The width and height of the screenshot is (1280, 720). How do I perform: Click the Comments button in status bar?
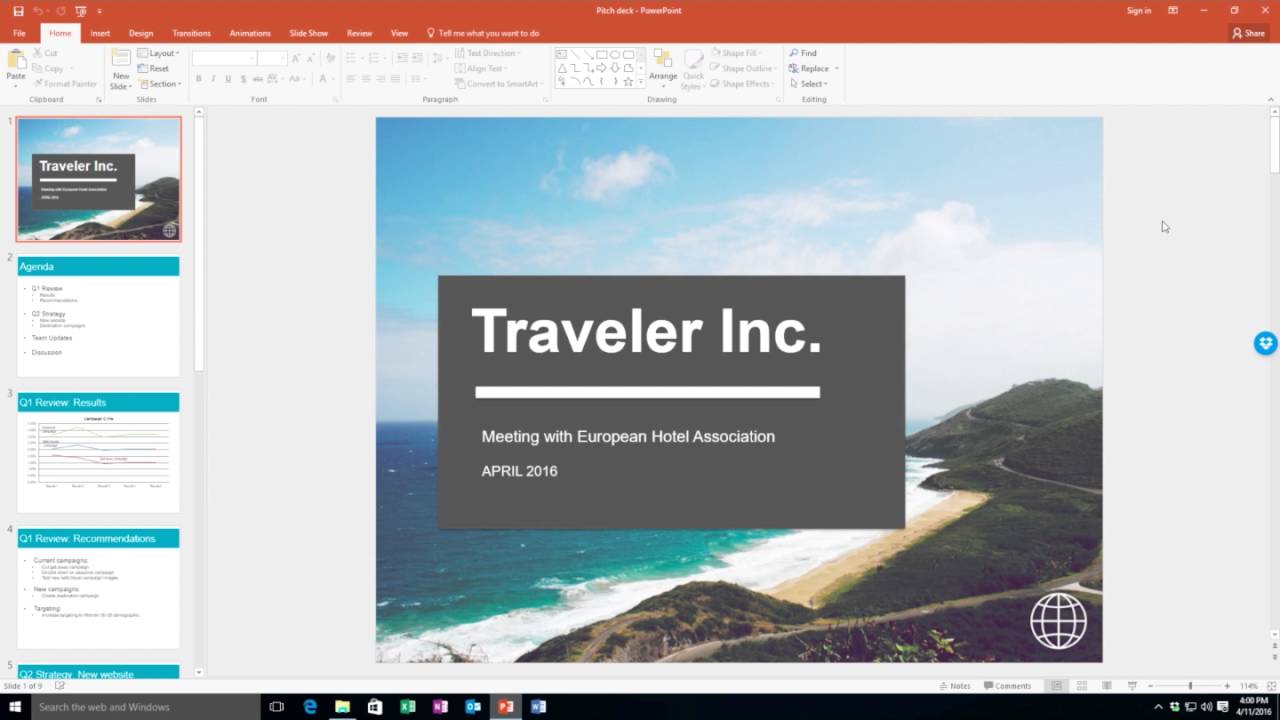pos(1007,686)
